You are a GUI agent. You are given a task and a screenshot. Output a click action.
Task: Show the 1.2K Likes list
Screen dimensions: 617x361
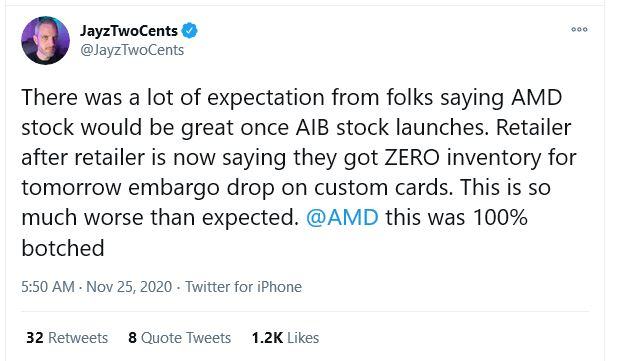[x=285, y=338]
